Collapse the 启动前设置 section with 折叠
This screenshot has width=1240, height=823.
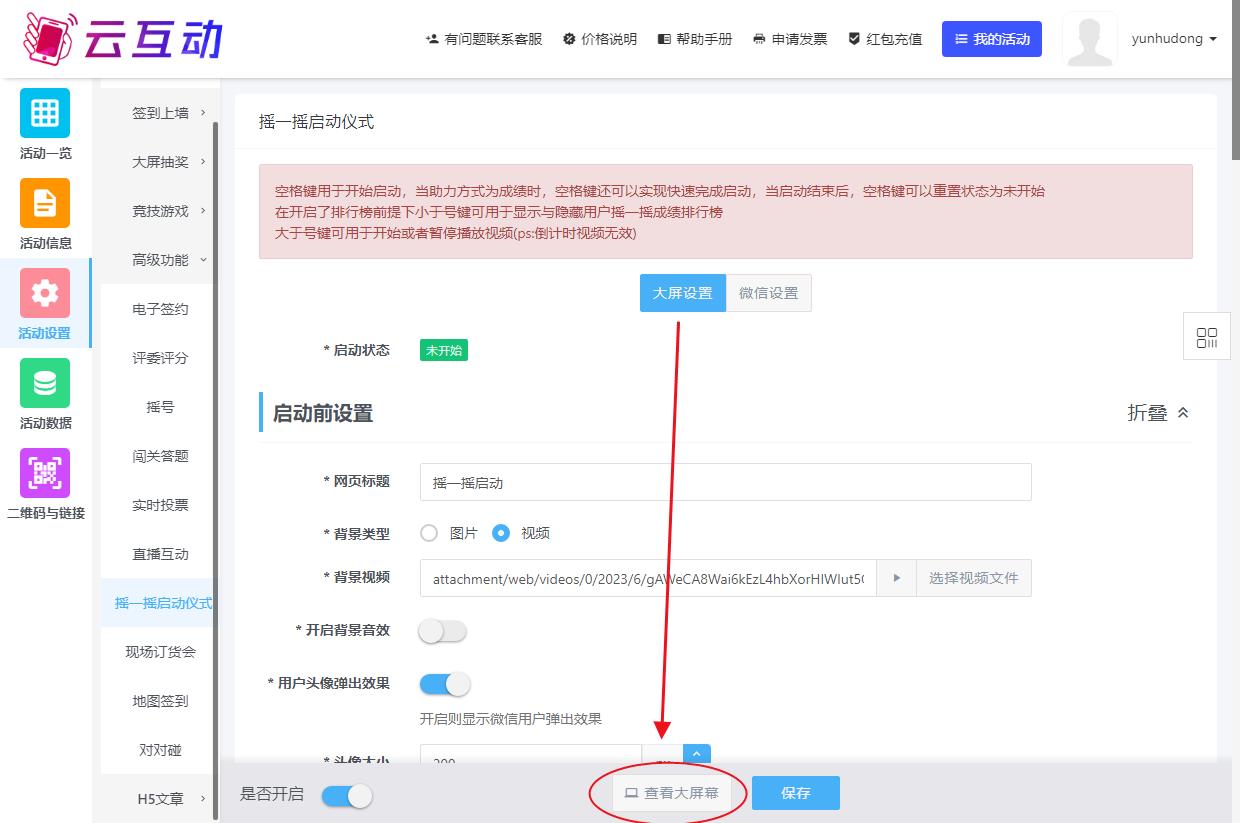click(x=1158, y=413)
